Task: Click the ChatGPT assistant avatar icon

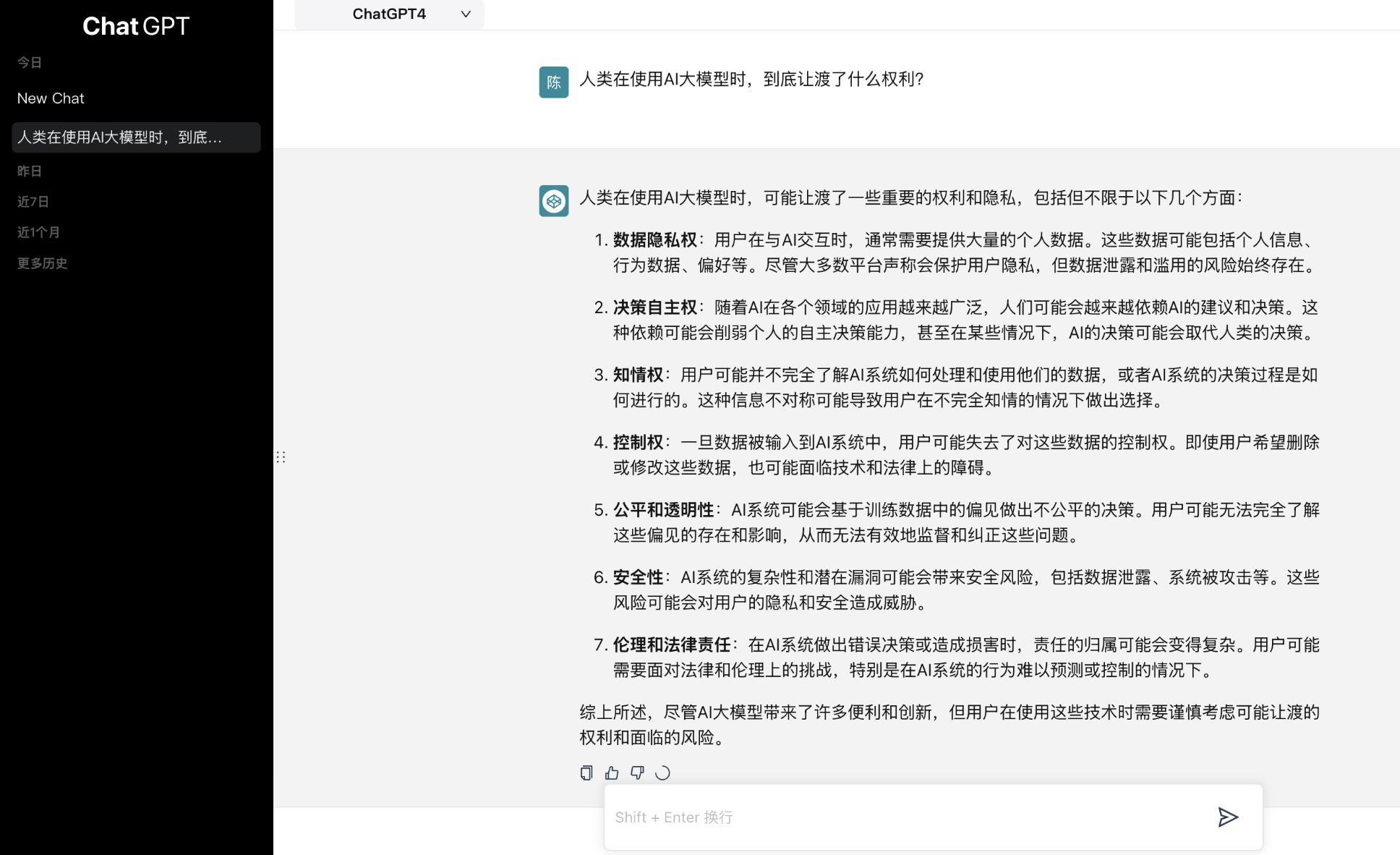Action: [x=554, y=200]
